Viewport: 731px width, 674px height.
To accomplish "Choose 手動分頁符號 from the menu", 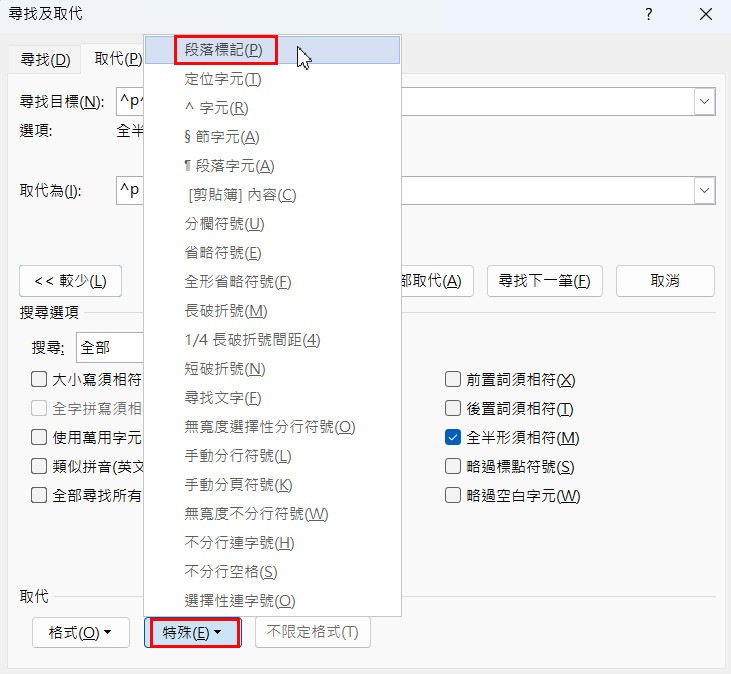I will point(238,485).
